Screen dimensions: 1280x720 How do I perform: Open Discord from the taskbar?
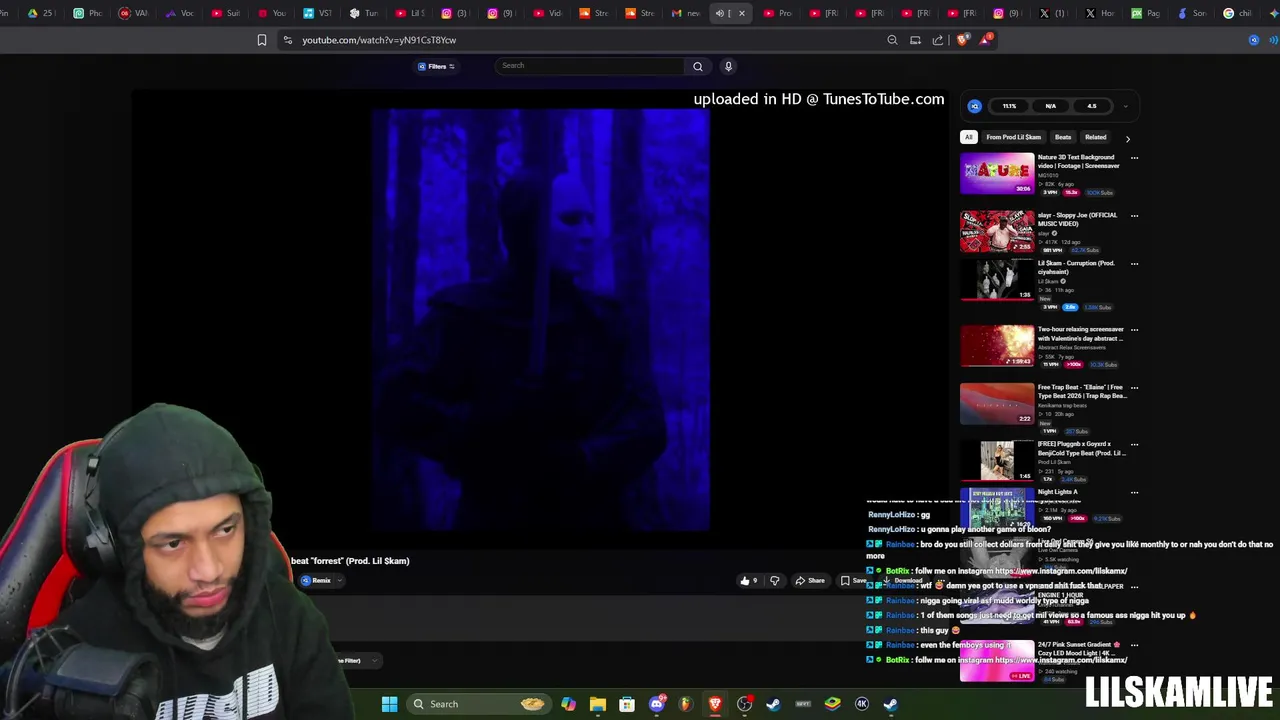(x=656, y=704)
